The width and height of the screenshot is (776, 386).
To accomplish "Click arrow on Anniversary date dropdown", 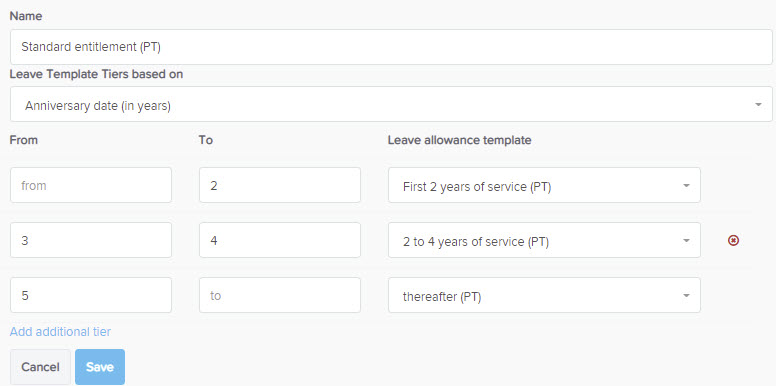I will click(x=758, y=105).
